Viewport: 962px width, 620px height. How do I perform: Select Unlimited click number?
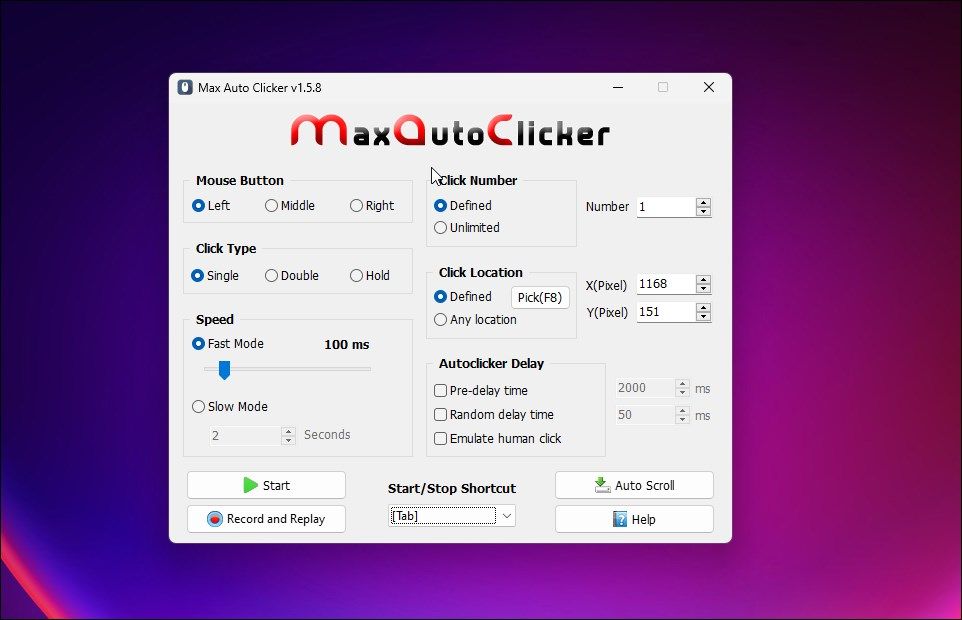click(466, 228)
